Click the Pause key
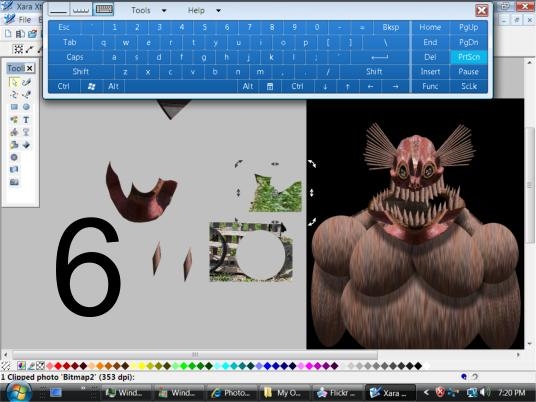Viewport: 536px width, 402px height. coord(469,72)
